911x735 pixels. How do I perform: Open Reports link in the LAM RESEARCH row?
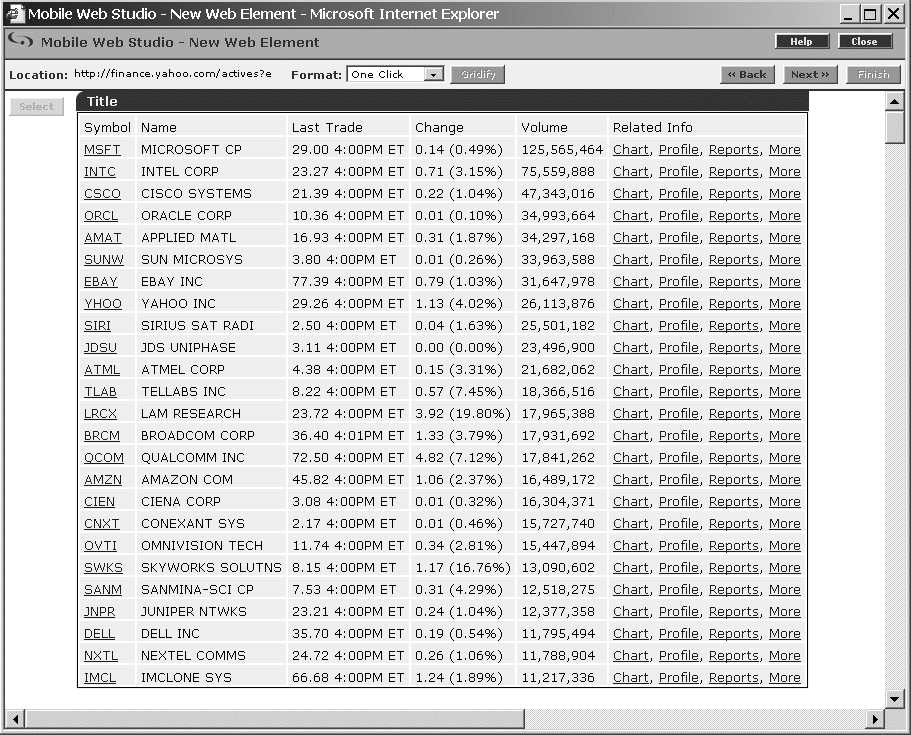[x=734, y=414]
